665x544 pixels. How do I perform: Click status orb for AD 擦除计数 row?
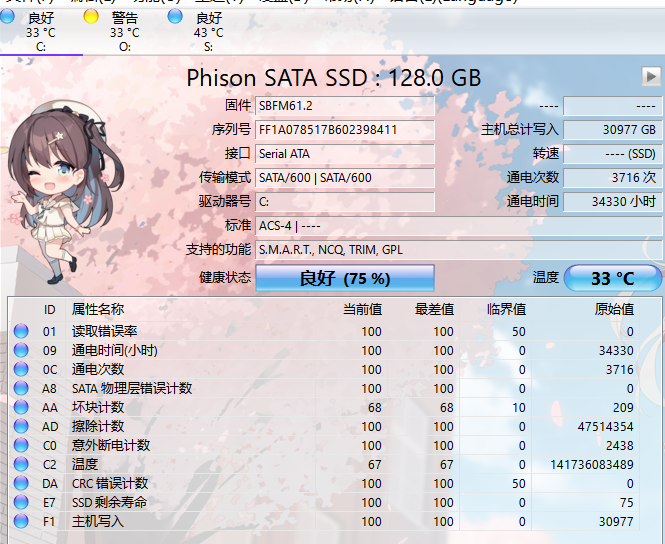point(21,426)
